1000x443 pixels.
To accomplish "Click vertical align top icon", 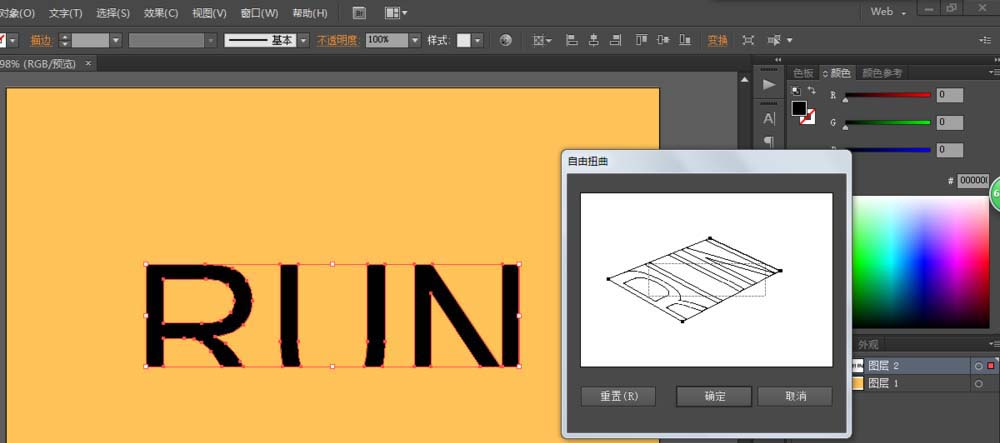I will click(x=641, y=40).
